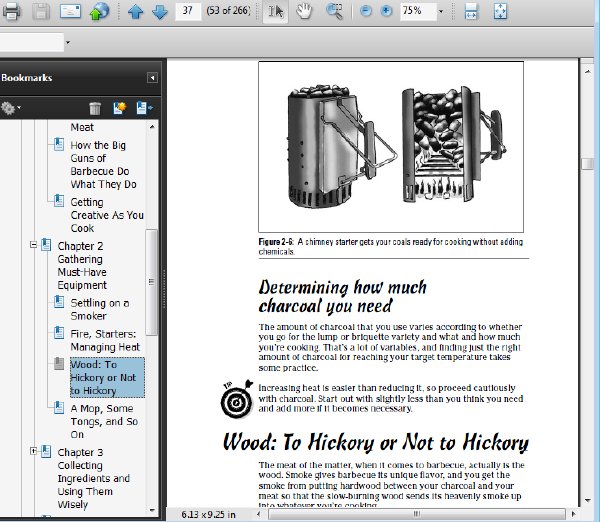
Task: Click bookmark icon beside Chapter 2
Action: (46, 245)
